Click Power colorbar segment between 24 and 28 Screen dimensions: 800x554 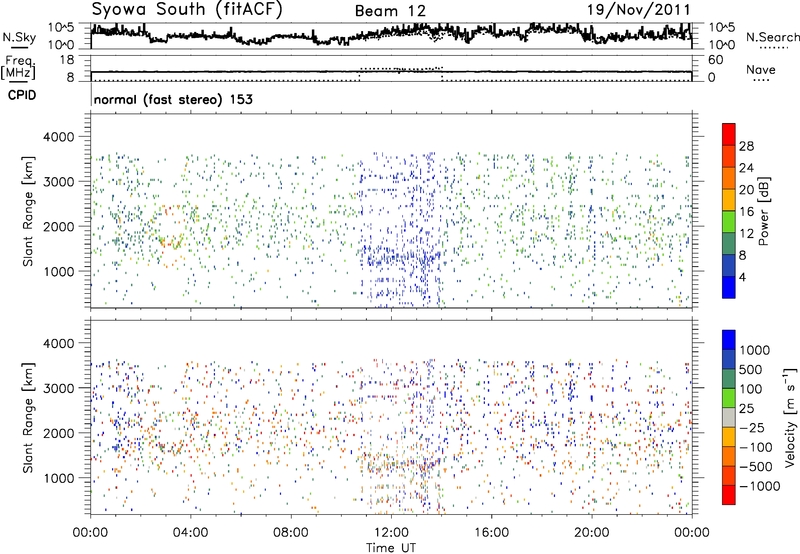(729, 156)
